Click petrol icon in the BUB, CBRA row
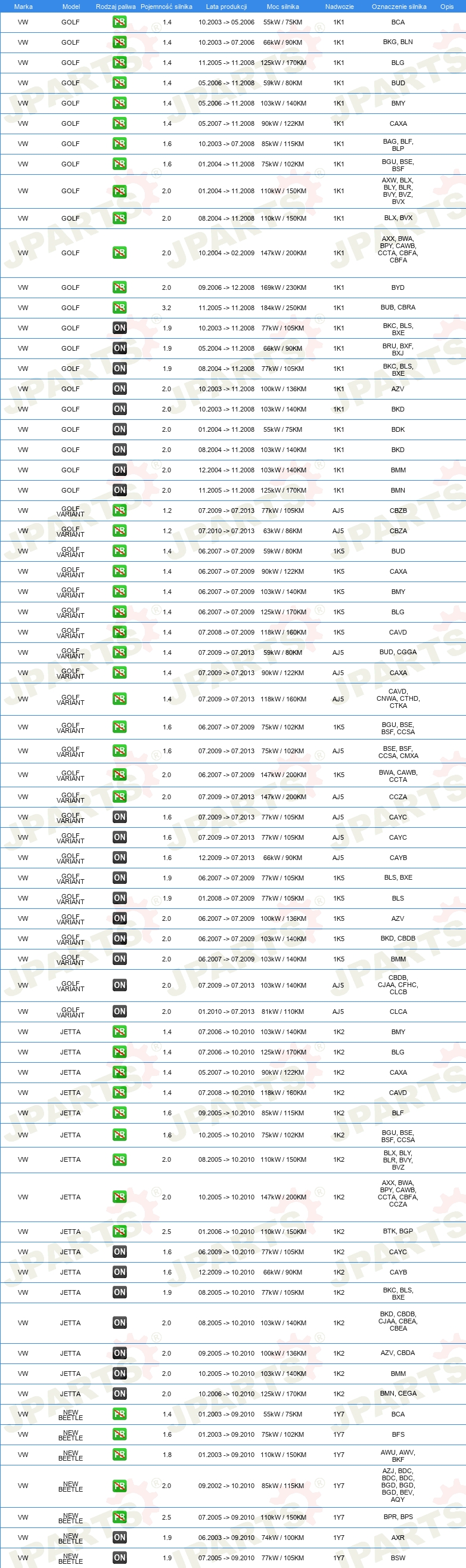This screenshot has height=1568, width=466. [x=120, y=307]
